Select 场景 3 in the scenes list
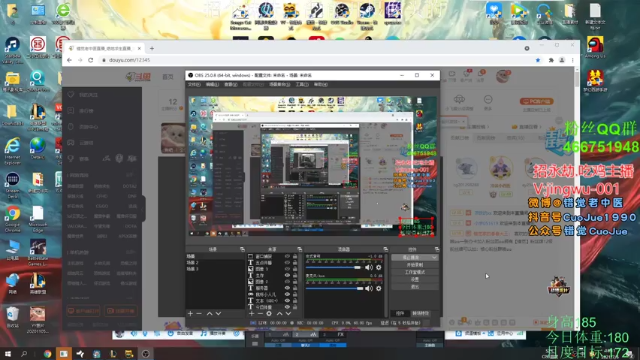Screen dimensions: 640x360 click(215, 269)
